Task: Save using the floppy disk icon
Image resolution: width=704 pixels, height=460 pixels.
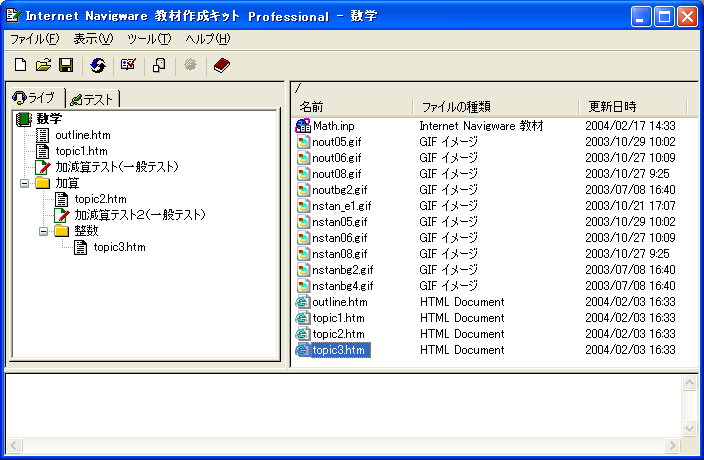Action: (x=66, y=65)
